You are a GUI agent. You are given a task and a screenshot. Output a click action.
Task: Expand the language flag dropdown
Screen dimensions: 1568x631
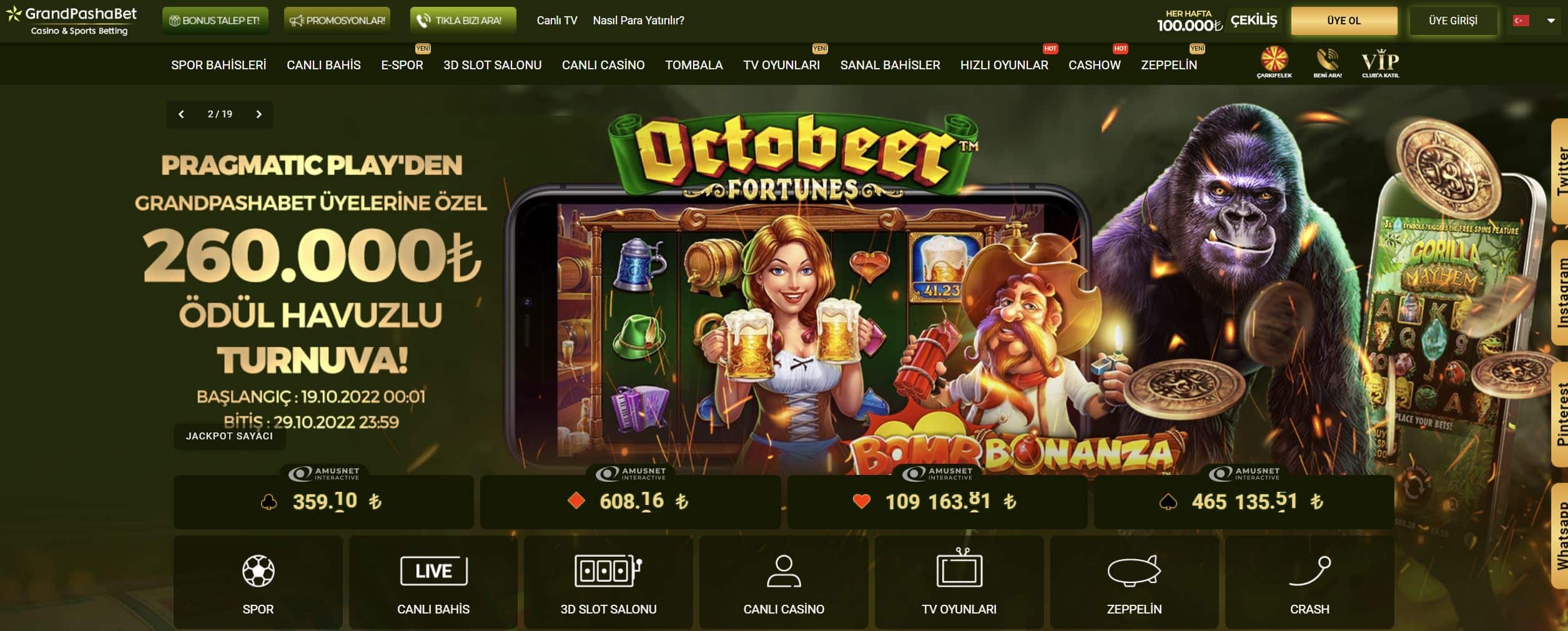pyautogui.click(x=1533, y=21)
